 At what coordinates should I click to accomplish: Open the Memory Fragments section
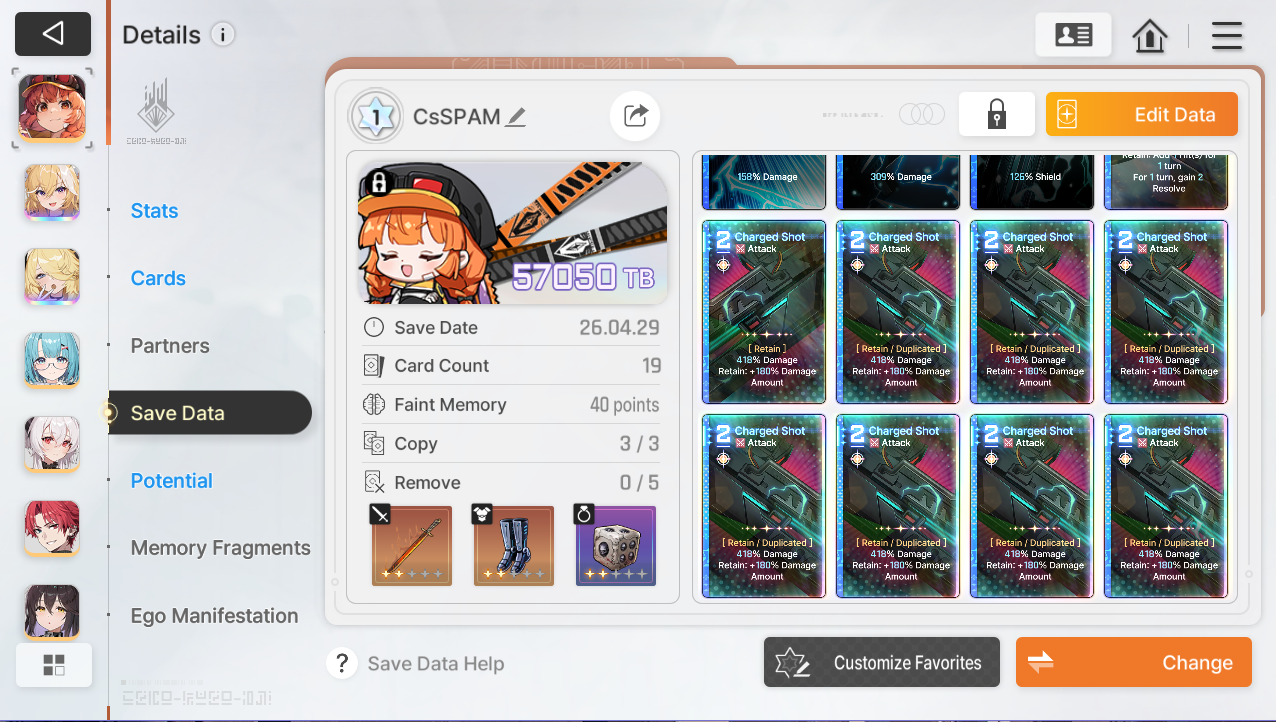pyautogui.click(x=220, y=548)
